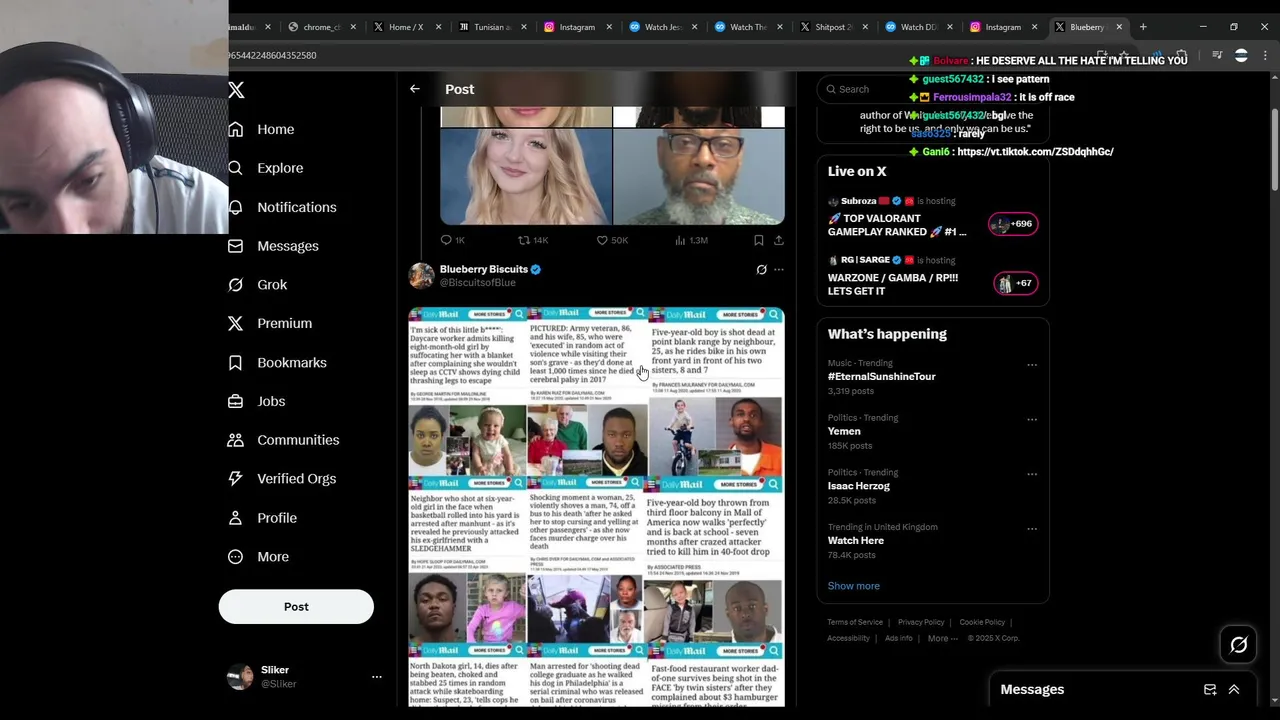
Task: Switch to the Shitpost browser tab
Action: [833, 27]
